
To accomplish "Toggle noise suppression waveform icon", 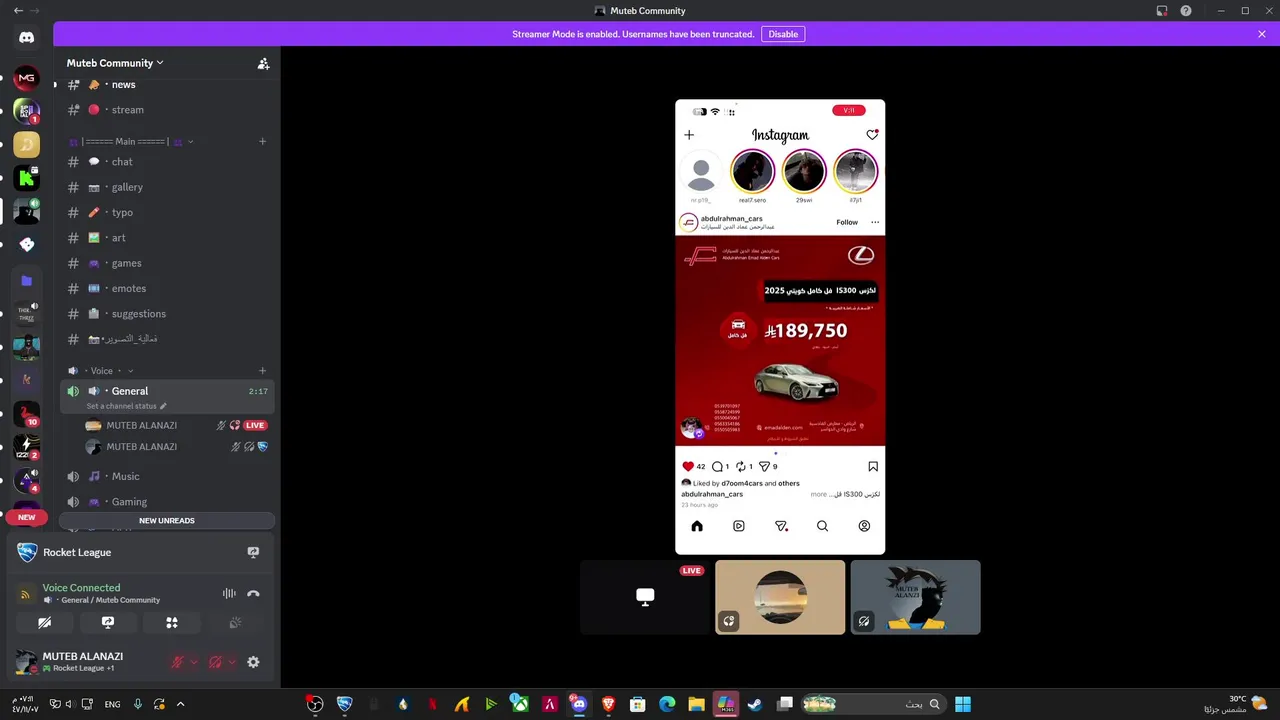I will 229,594.
